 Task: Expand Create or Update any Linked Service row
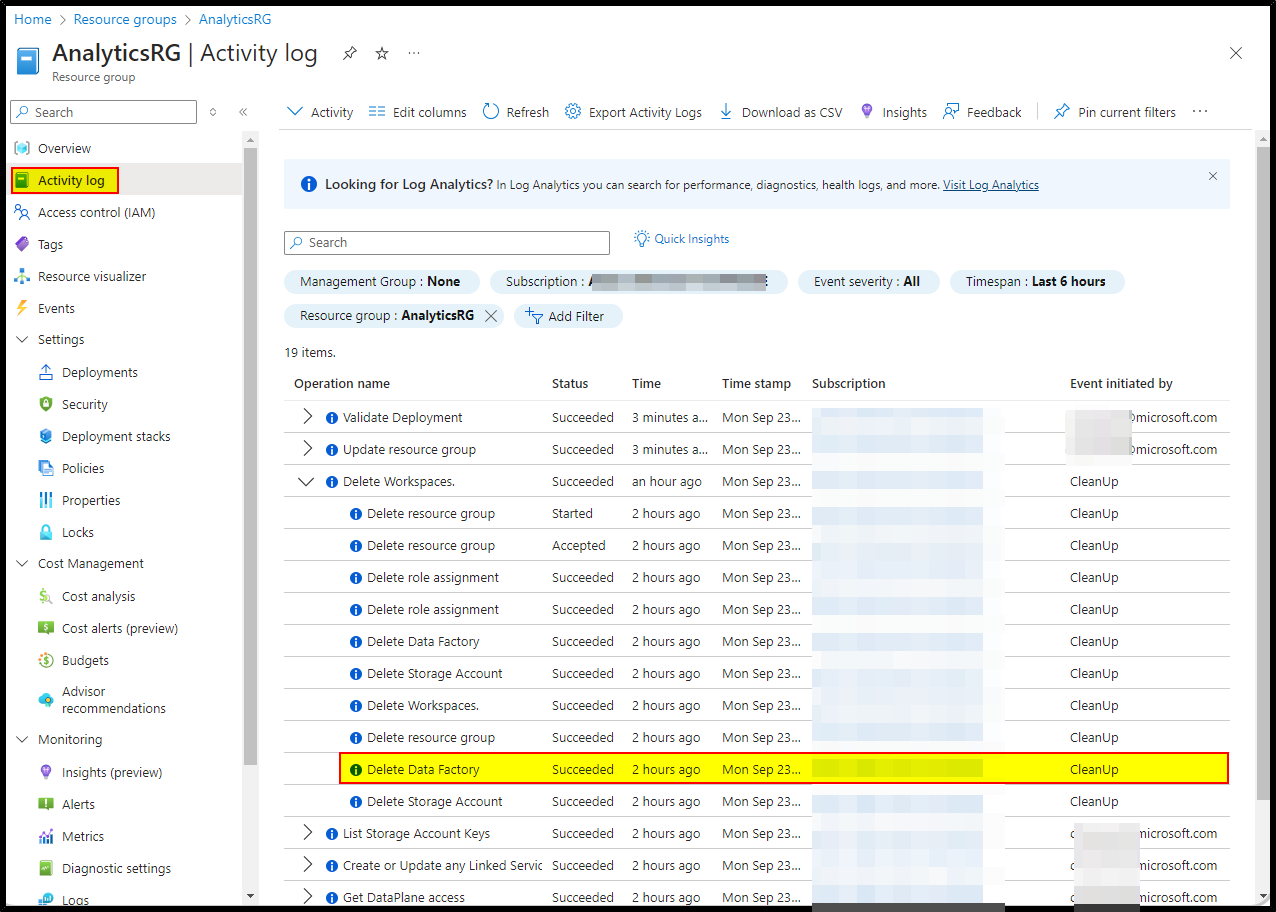tap(307, 865)
